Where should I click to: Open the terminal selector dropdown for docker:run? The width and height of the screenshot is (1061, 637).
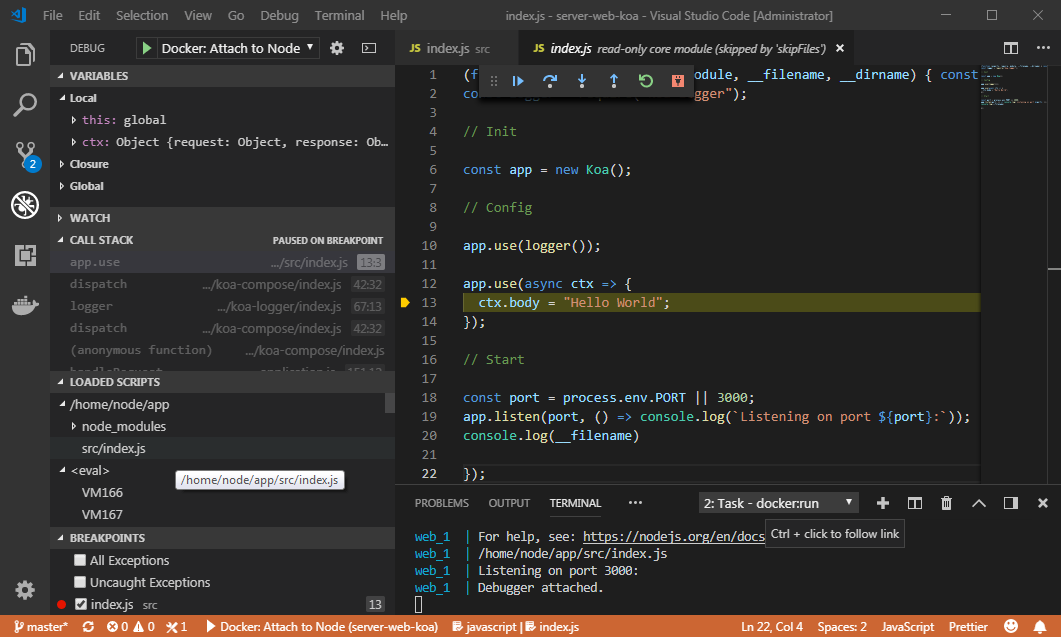tap(779, 503)
